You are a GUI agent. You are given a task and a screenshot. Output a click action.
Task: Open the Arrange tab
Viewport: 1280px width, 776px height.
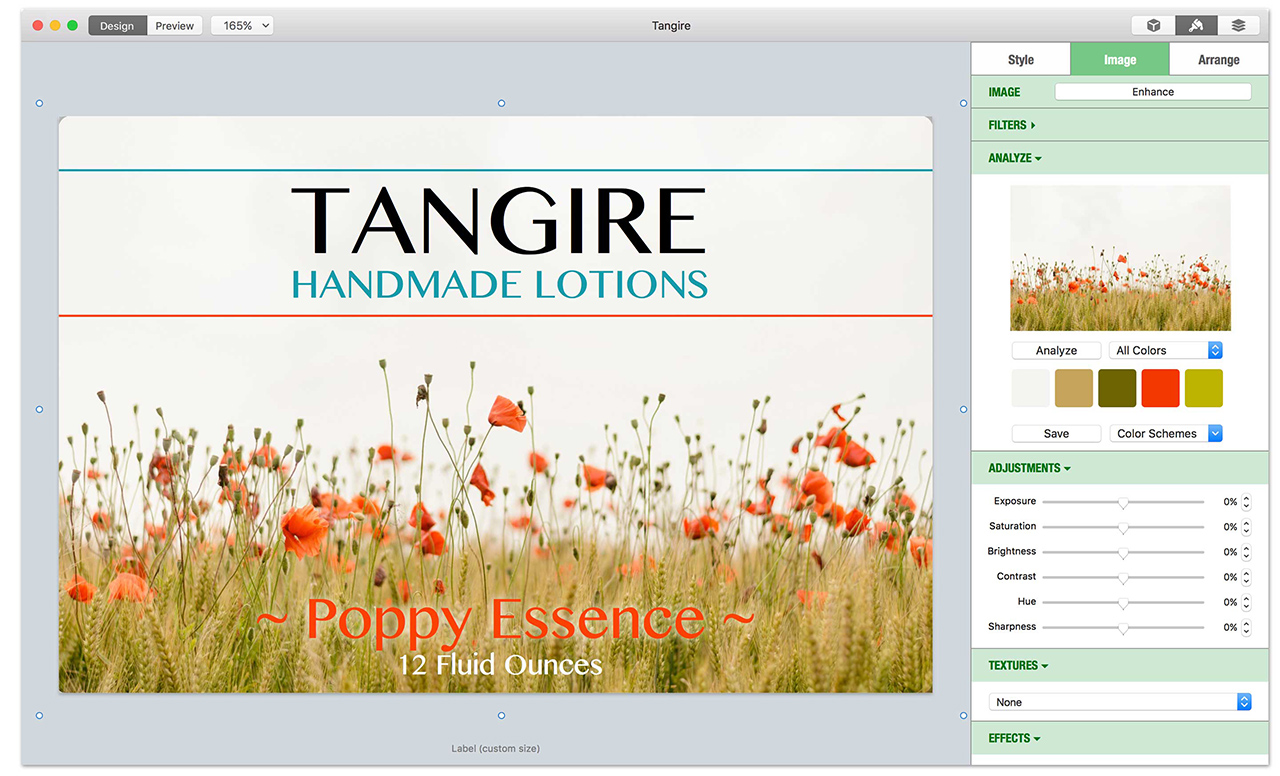[x=1219, y=59]
